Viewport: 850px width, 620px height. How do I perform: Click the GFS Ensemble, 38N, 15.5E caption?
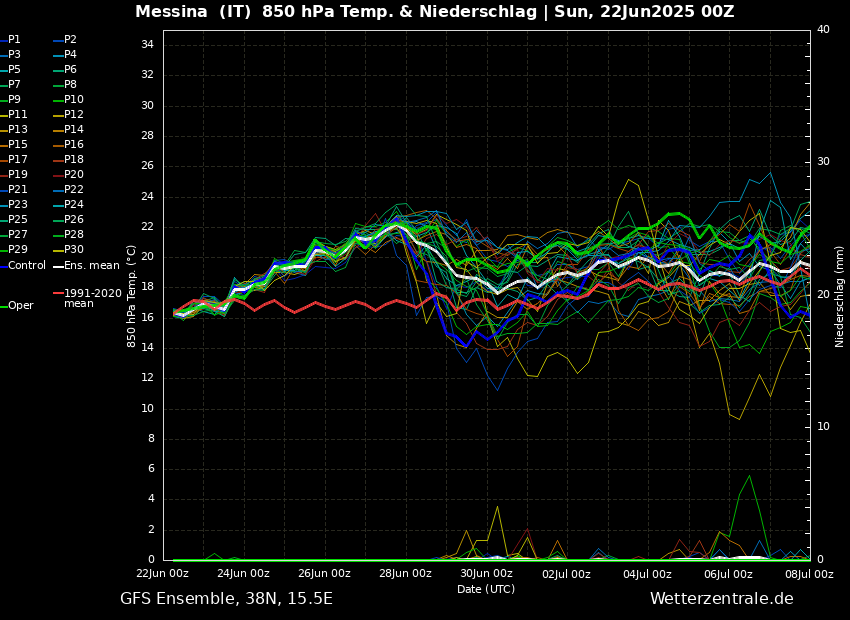click(226, 599)
